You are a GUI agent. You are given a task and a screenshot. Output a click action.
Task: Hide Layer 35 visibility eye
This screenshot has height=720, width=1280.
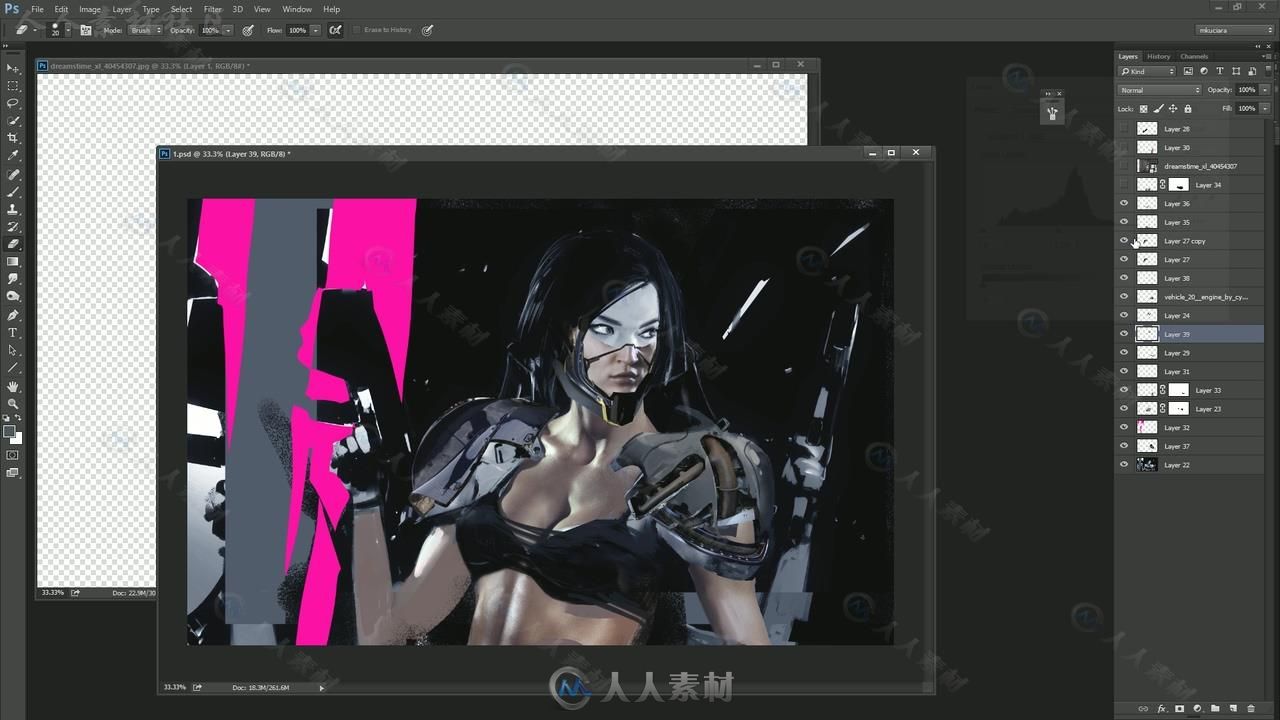pos(1124,222)
